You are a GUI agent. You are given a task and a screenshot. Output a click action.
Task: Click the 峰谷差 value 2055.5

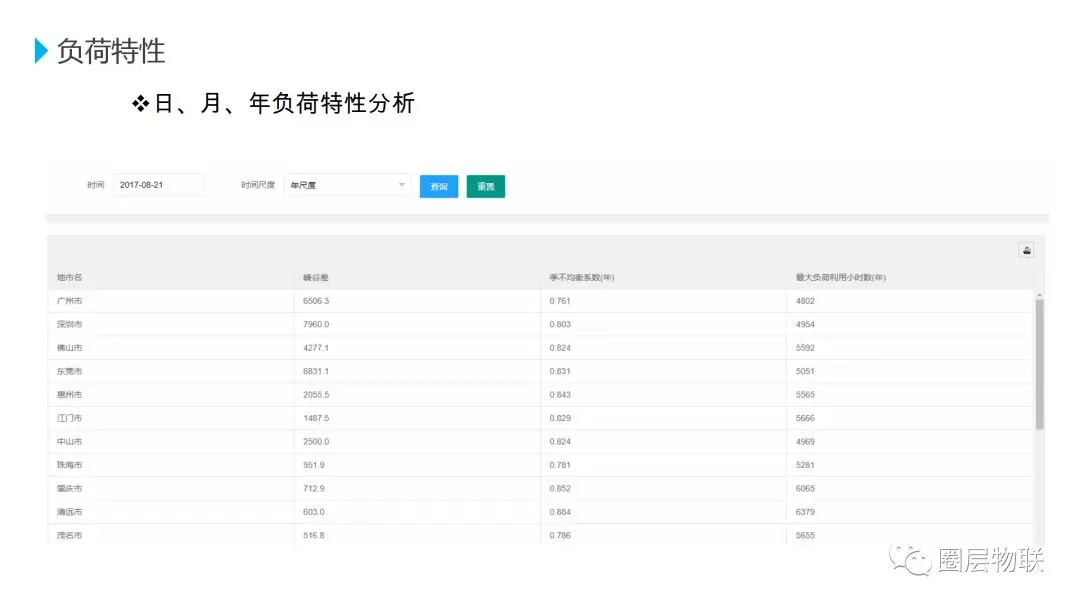pyautogui.click(x=316, y=395)
